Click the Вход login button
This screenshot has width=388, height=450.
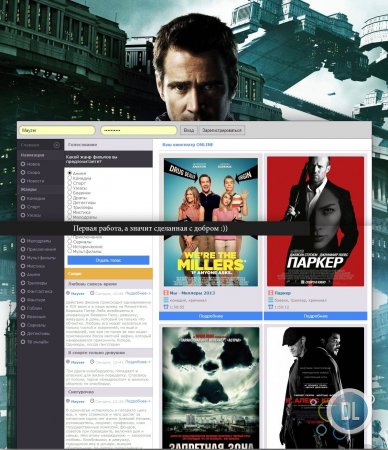click(189, 130)
